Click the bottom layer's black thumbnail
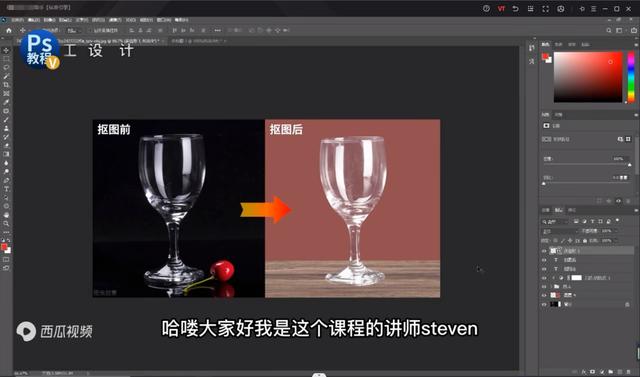 point(556,304)
